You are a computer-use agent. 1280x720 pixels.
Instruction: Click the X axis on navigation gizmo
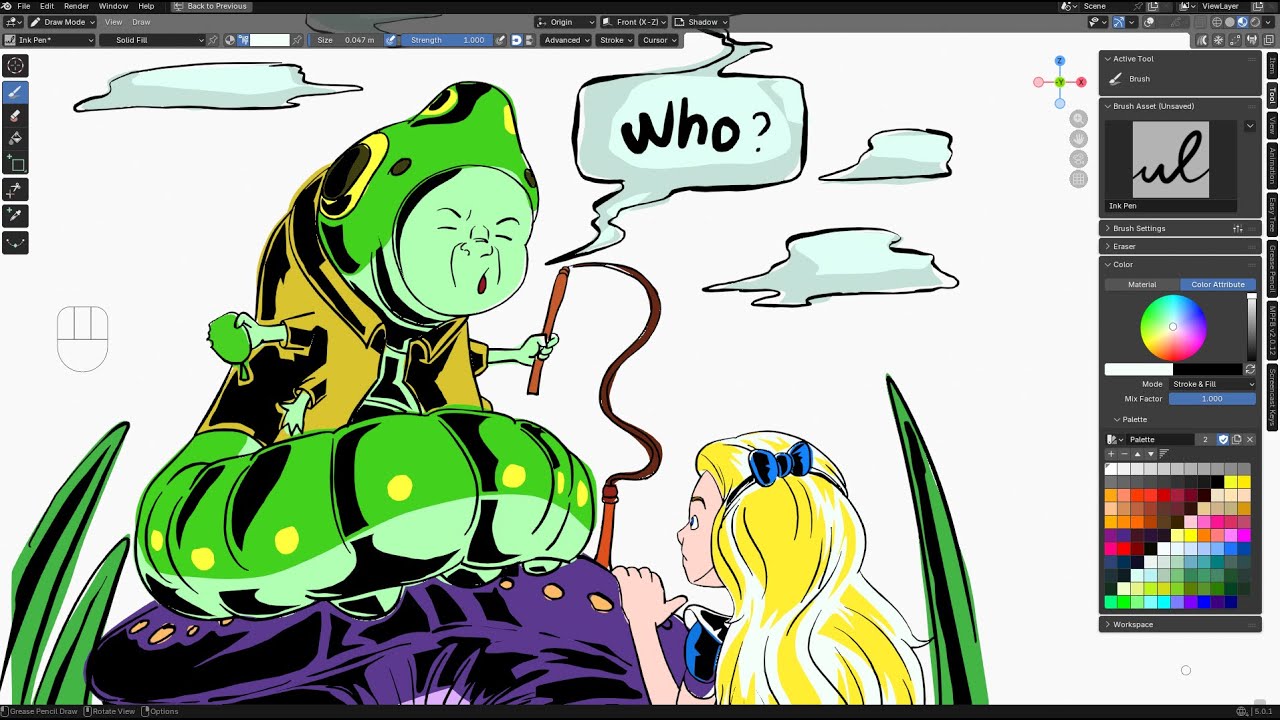click(1082, 82)
